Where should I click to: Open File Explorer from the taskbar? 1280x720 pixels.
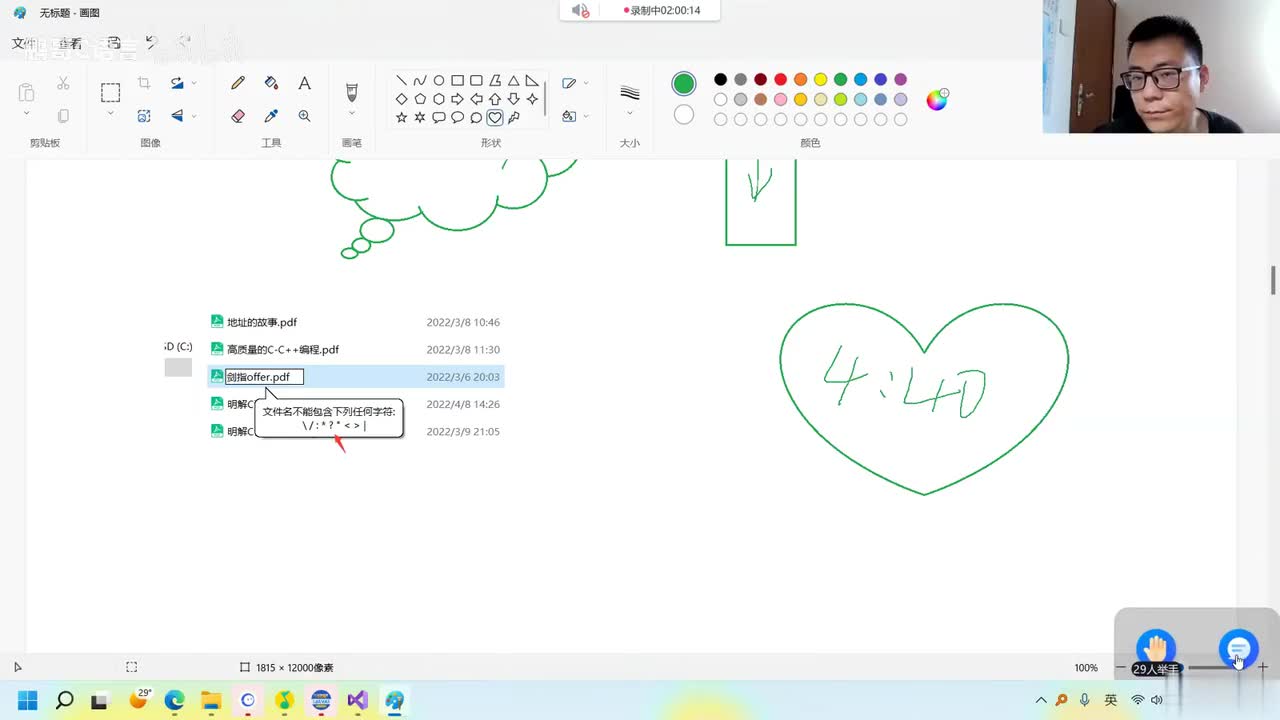(211, 700)
